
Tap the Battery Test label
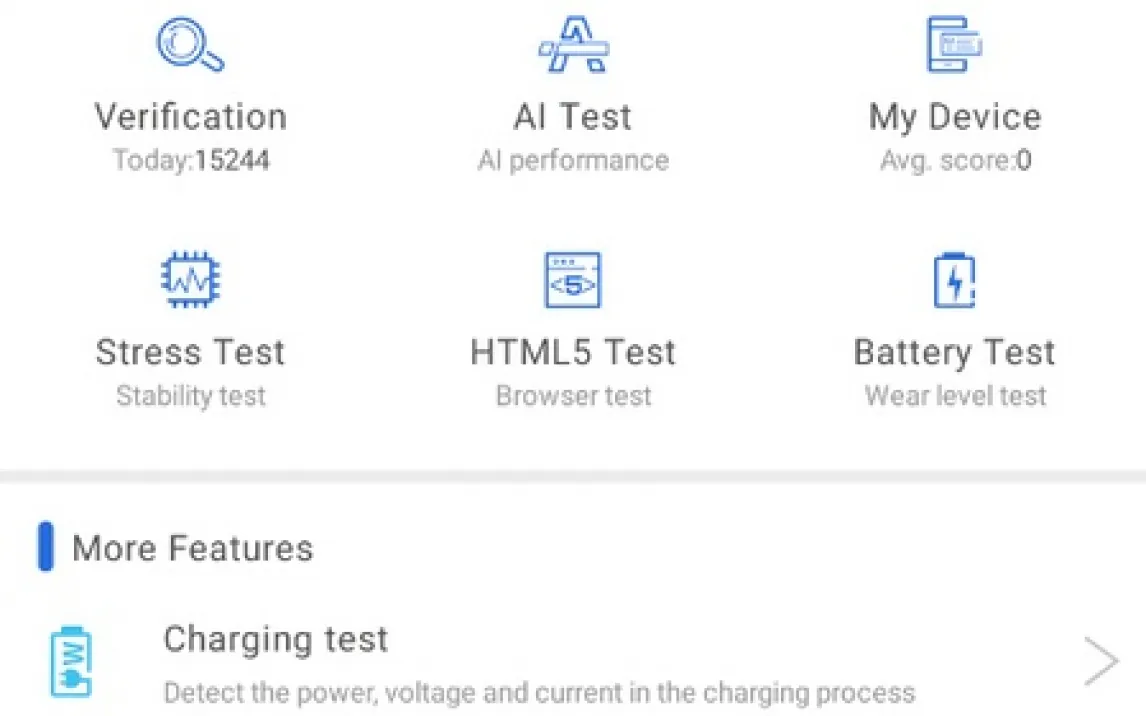[x=955, y=352]
